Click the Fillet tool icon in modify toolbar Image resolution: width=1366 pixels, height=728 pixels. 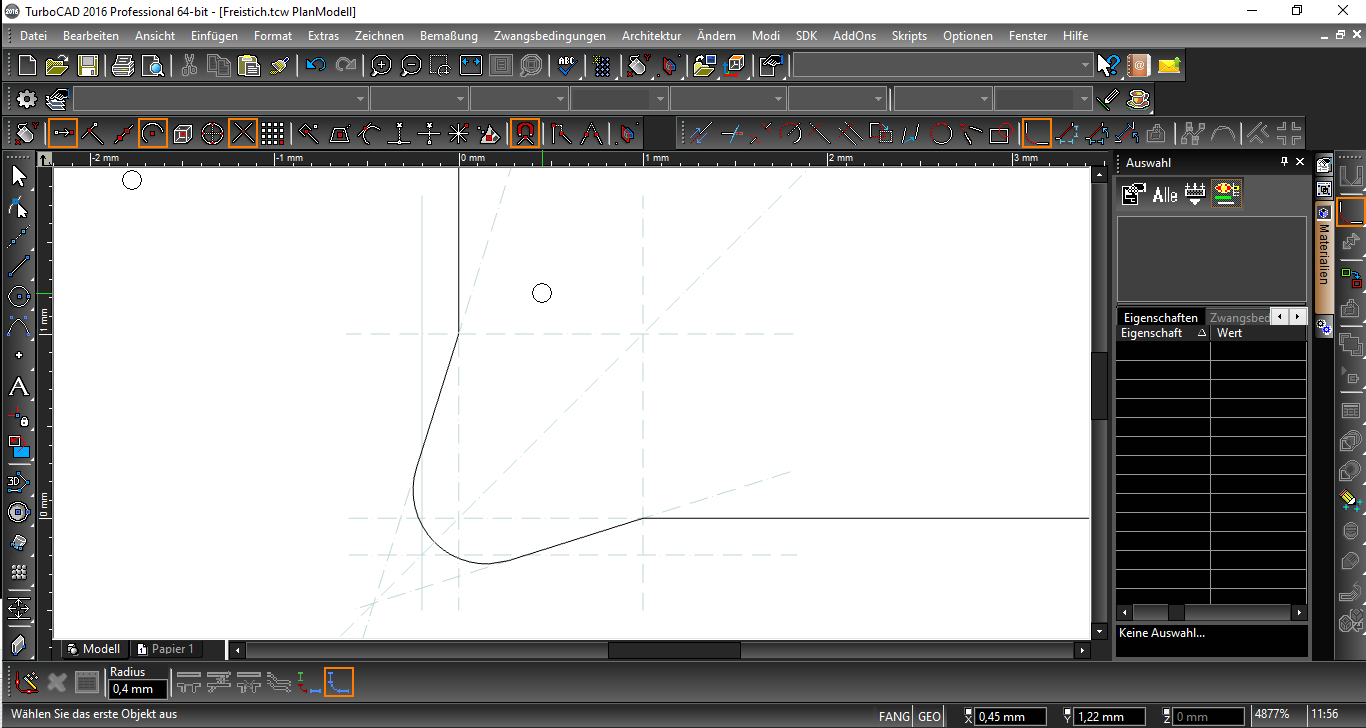pyautogui.click(x=1037, y=133)
